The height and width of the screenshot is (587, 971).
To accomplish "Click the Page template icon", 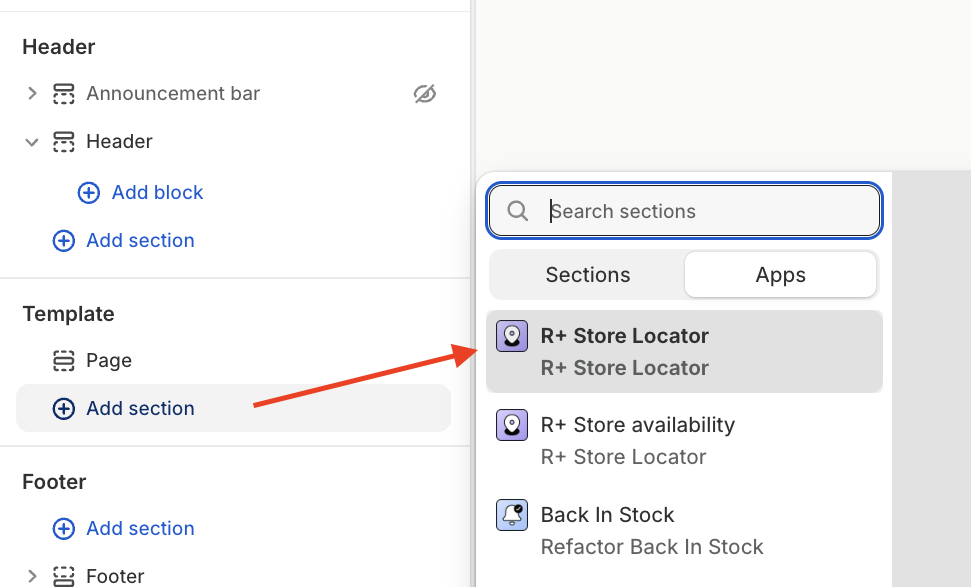I will click(64, 360).
